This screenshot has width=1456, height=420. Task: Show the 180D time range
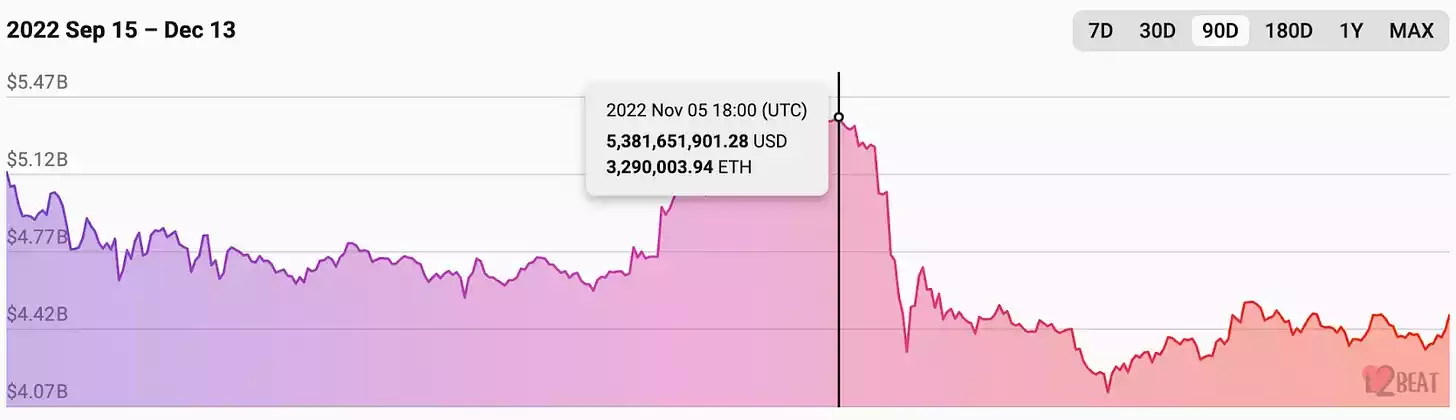click(1288, 31)
